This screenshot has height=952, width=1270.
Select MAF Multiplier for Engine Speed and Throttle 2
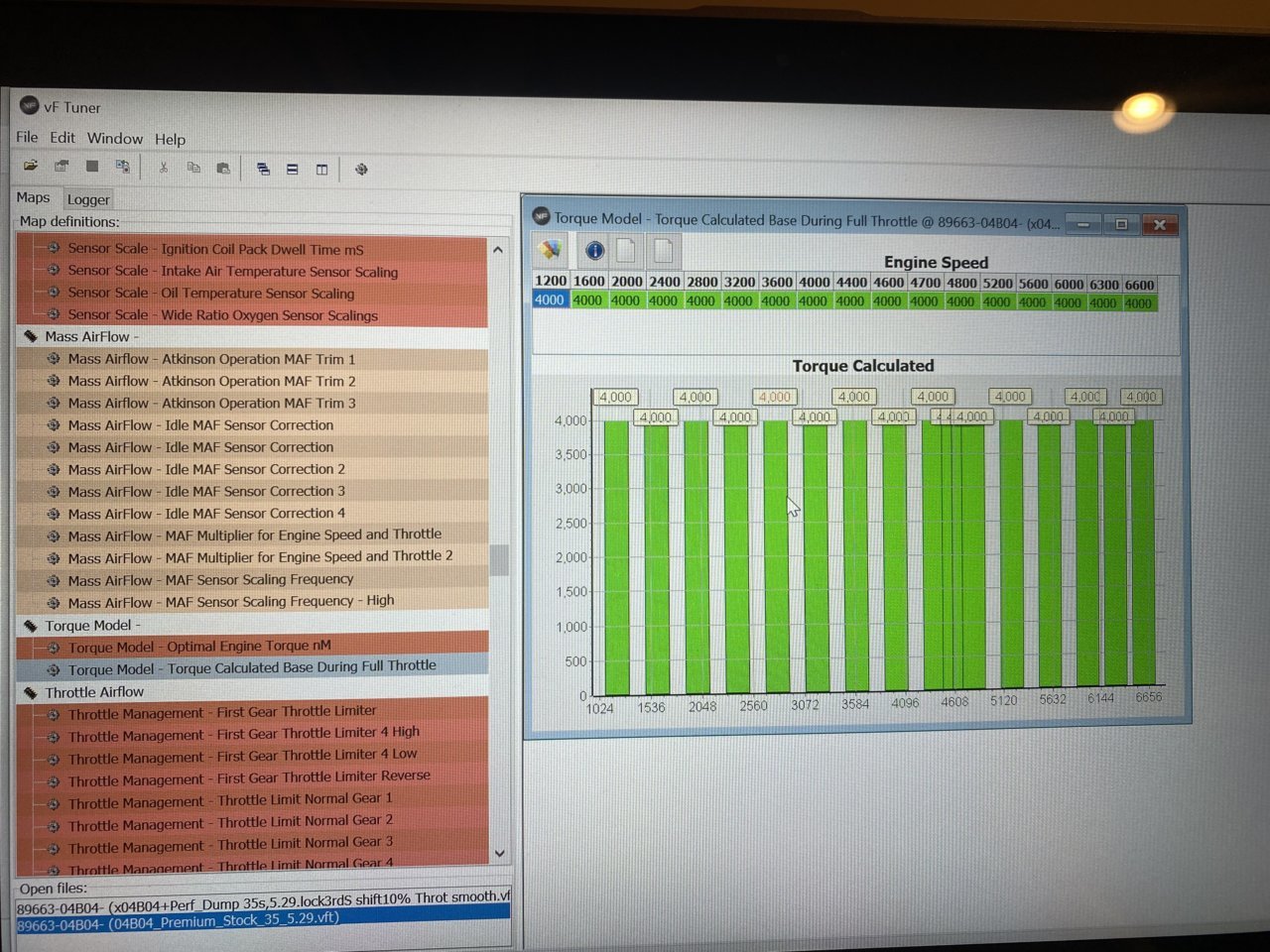pos(260,556)
